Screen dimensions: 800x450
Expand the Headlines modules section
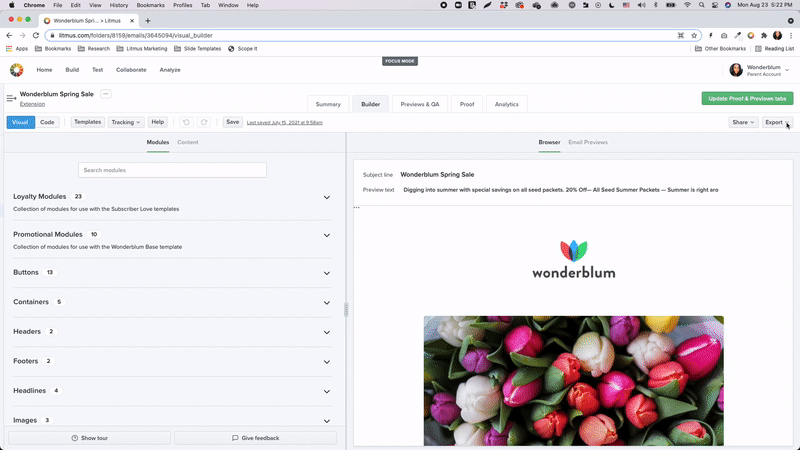coord(327,391)
